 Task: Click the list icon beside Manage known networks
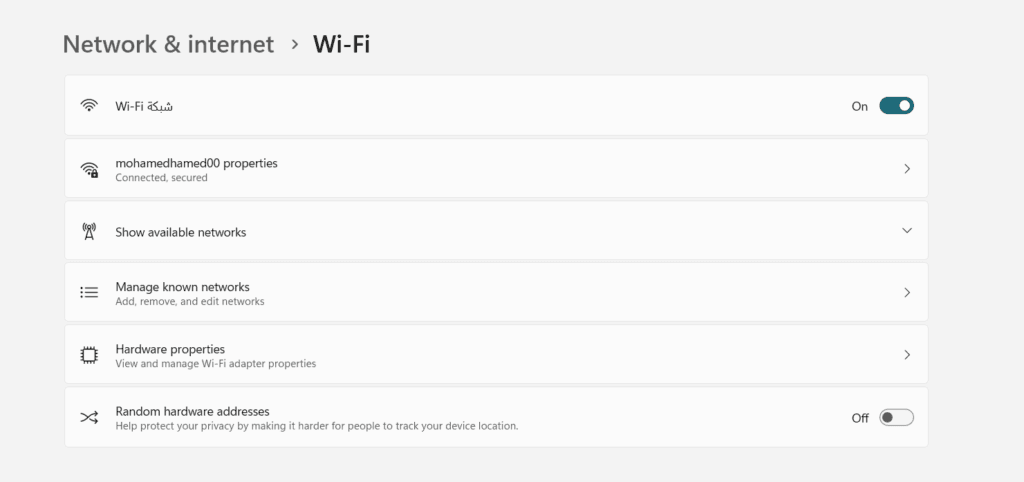(89, 293)
